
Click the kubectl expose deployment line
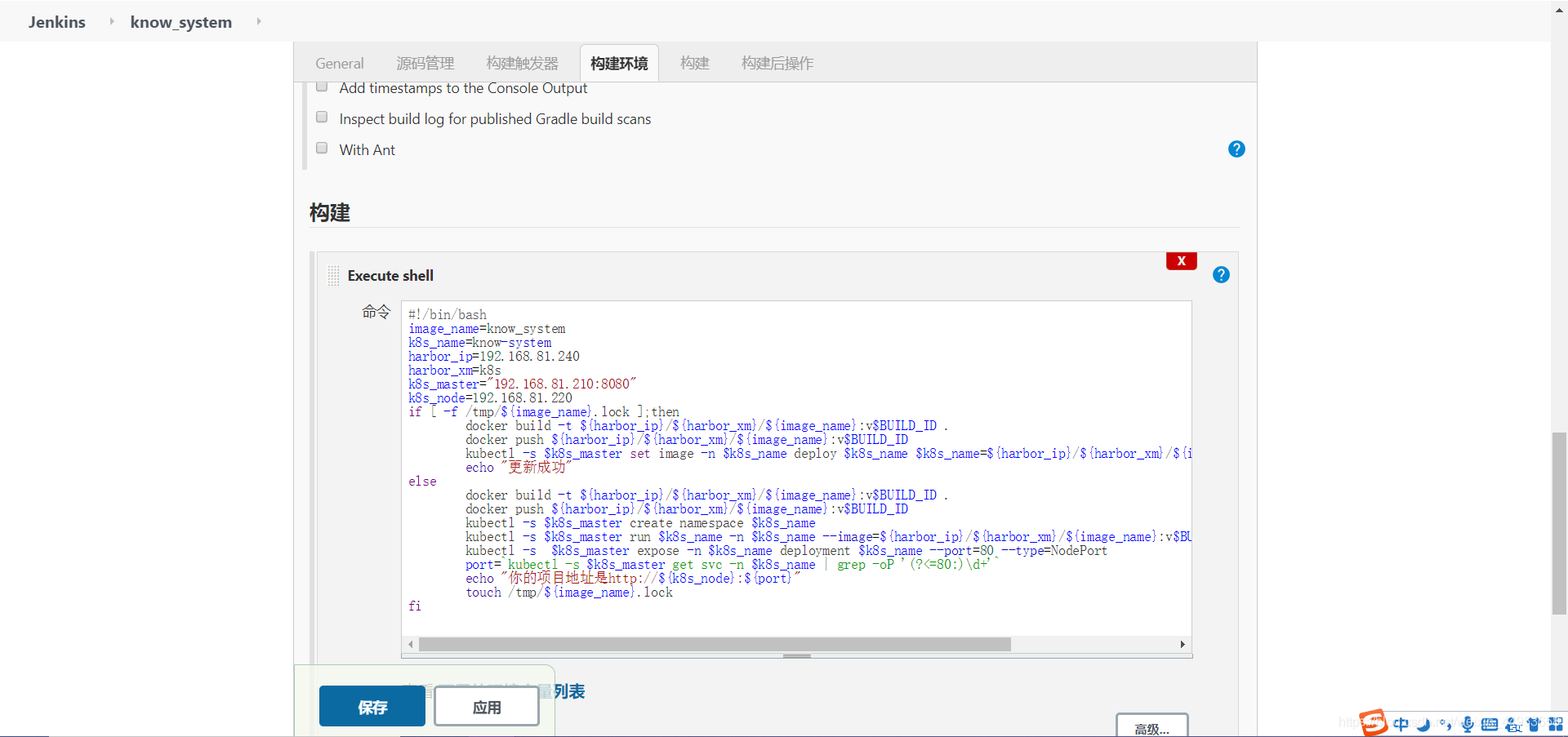coord(786,551)
